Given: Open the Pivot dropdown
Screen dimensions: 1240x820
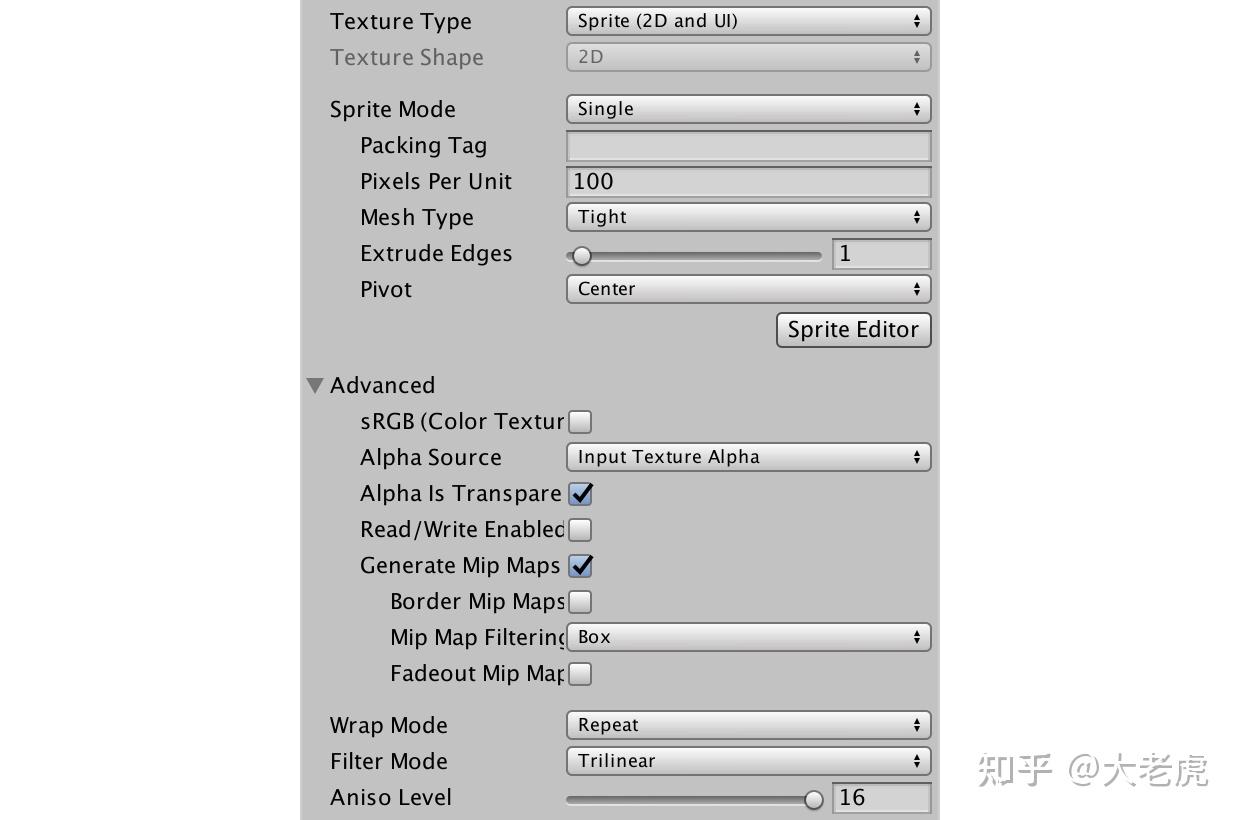Looking at the screenshot, I should 748,289.
